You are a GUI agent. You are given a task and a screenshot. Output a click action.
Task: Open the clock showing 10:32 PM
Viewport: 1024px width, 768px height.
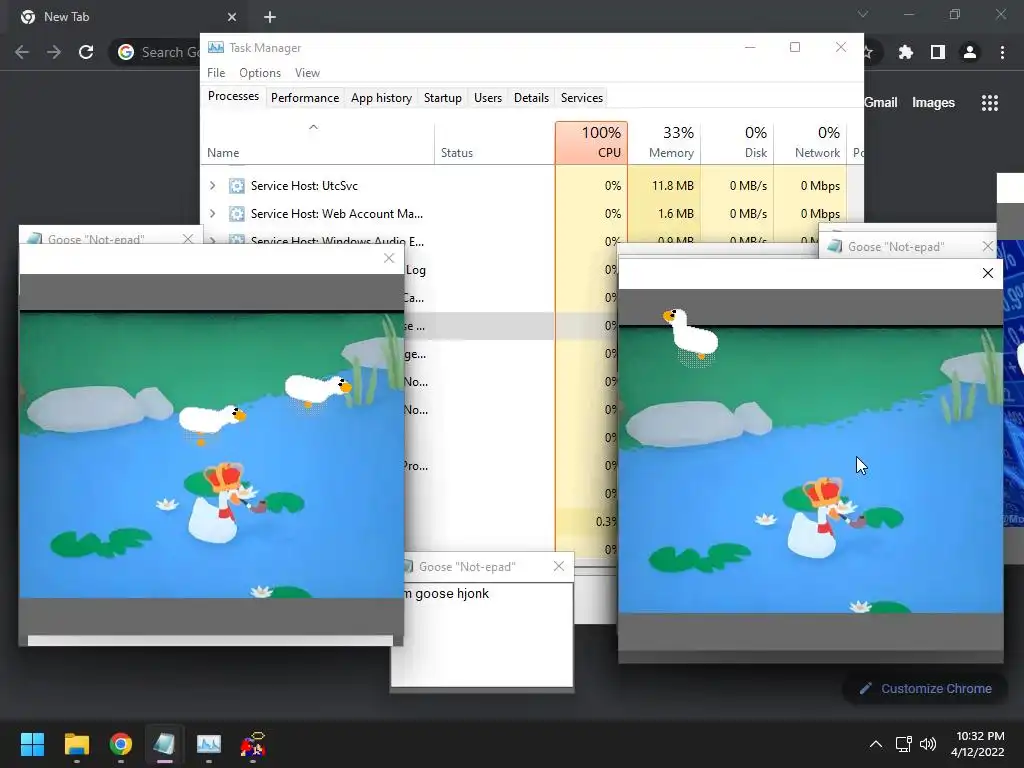pos(978,744)
